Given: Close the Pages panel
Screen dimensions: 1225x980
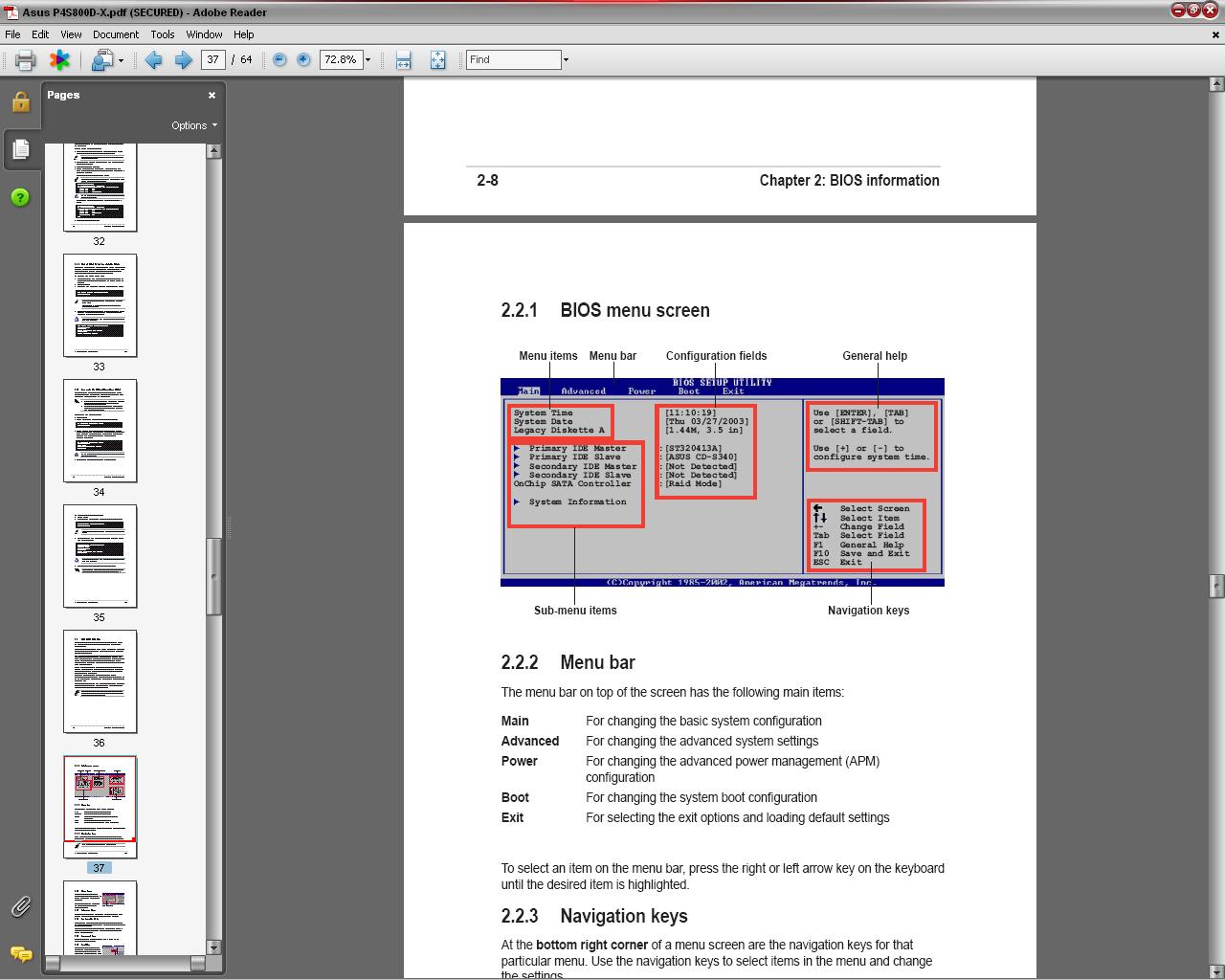Looking at the screenshot, I should [212, 95].
